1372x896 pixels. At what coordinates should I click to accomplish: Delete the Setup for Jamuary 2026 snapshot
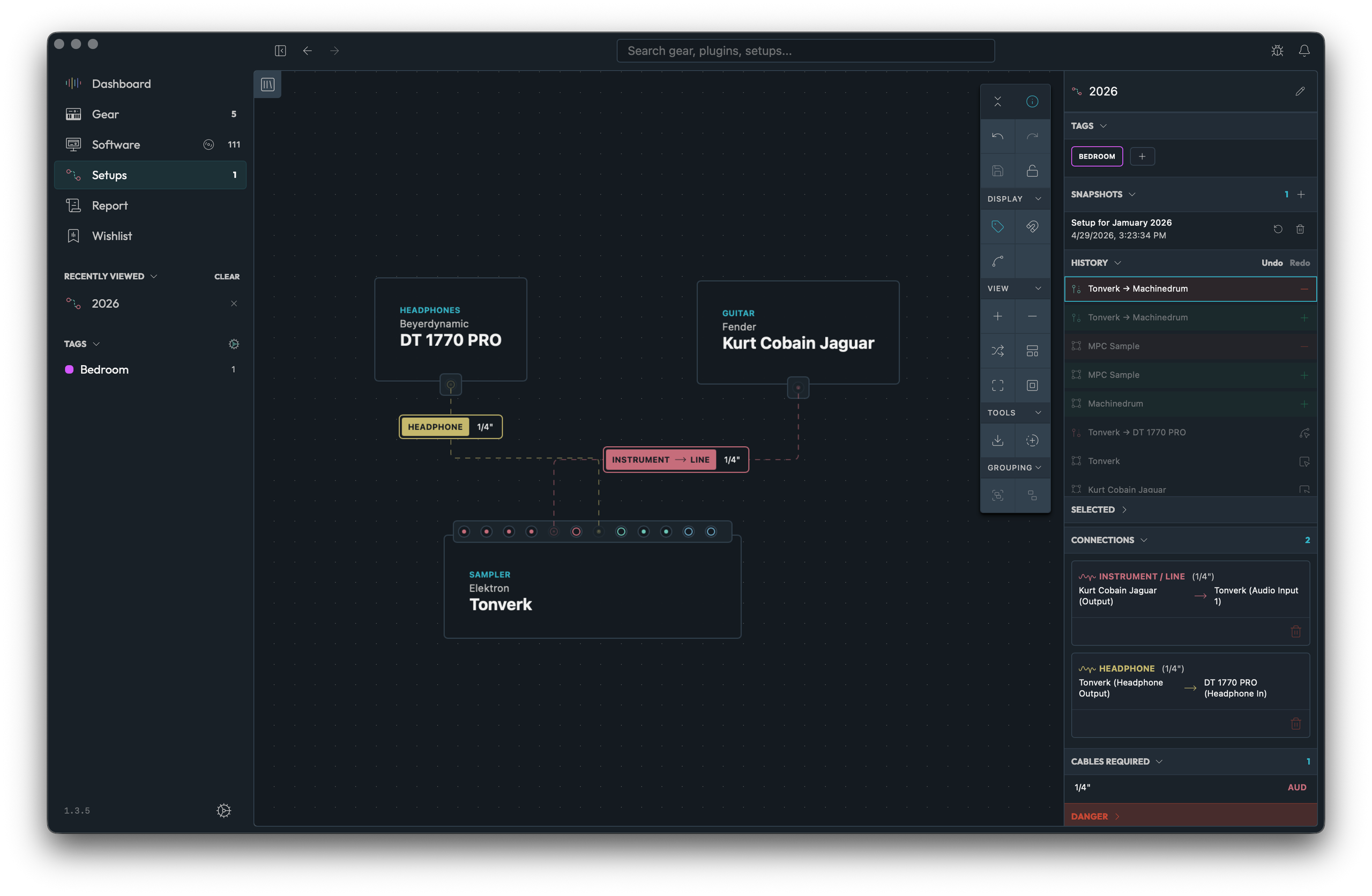(1300, 229)
